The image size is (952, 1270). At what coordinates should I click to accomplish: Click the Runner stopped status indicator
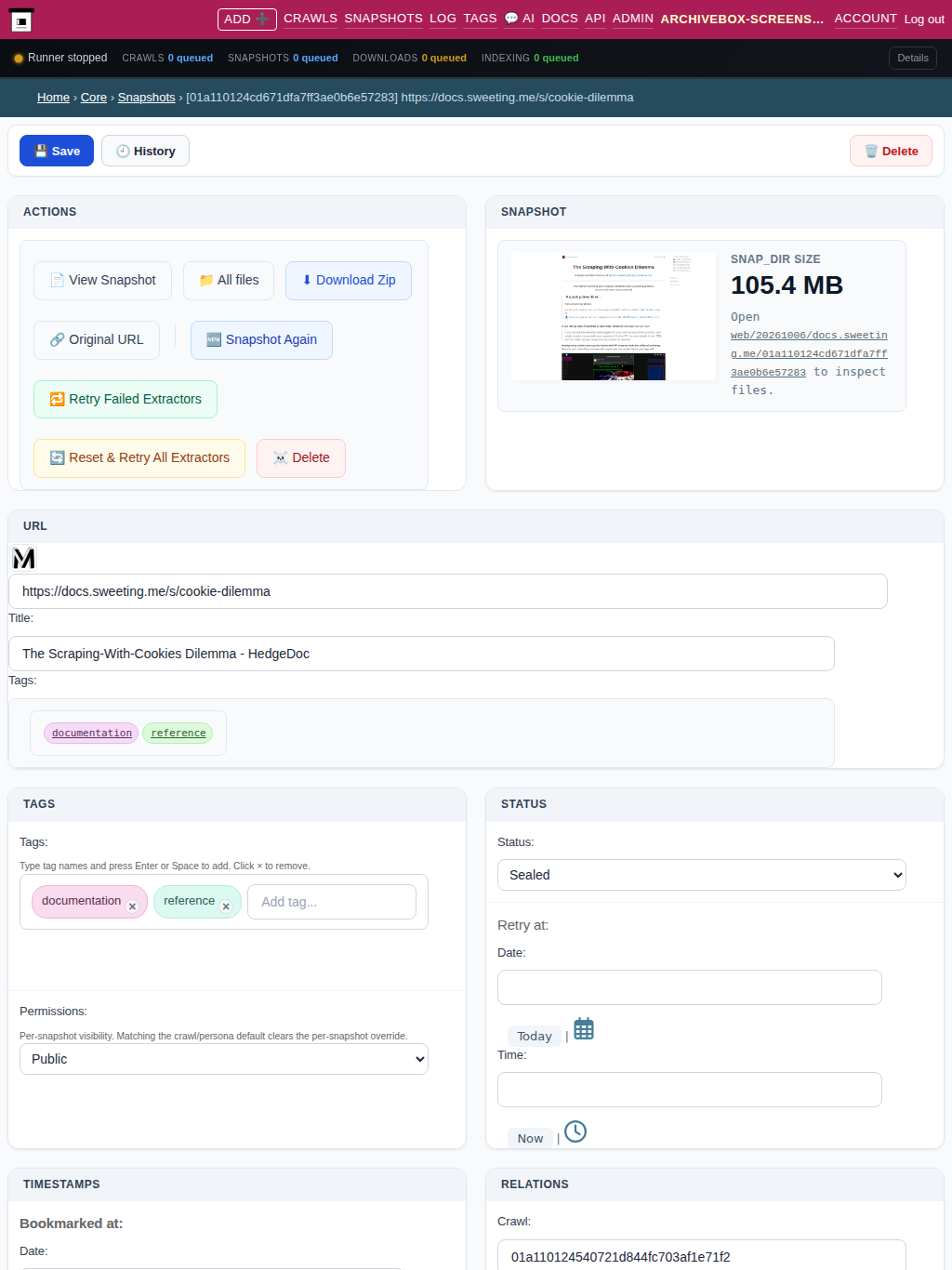60,58
